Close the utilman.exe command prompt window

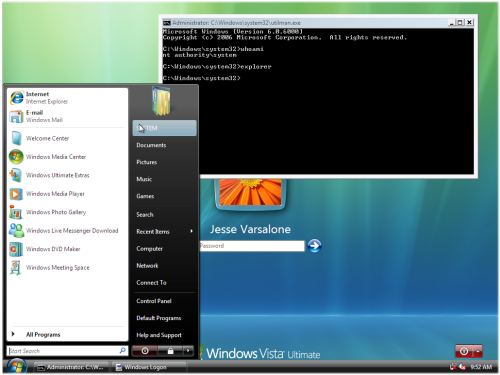(469, 22)
